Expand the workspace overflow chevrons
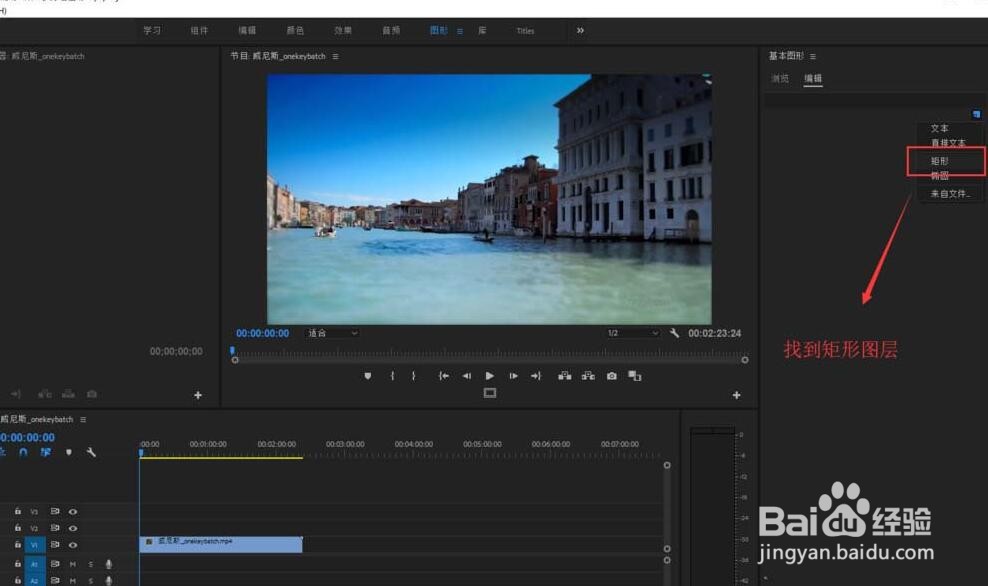Screen dimensions: 988x586 click(x=580, y=30)
